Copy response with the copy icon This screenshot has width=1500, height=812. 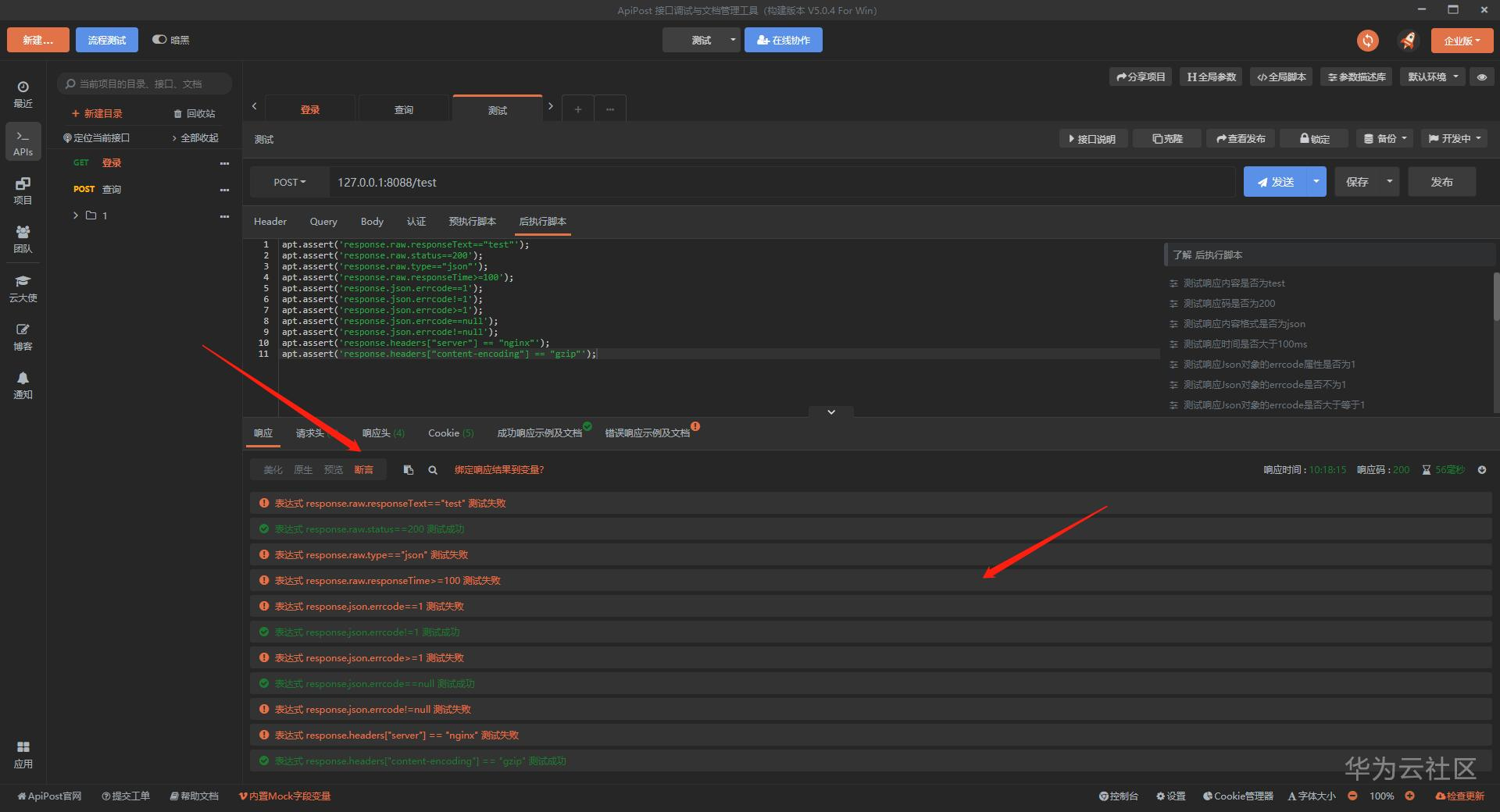(x=408, y=470)
